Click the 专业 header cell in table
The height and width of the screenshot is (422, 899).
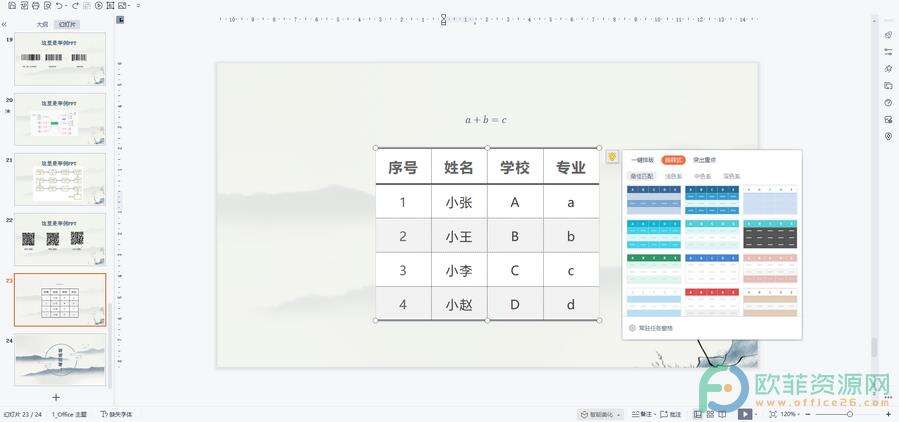tap(570, 167)
